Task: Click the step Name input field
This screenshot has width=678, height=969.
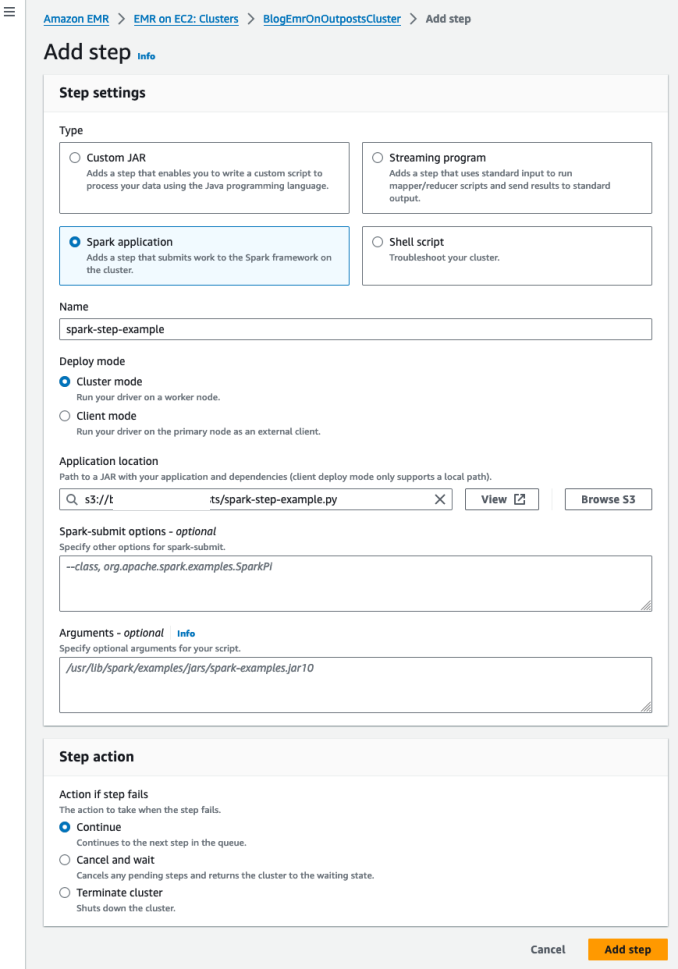Action: (x=355, y=329)
